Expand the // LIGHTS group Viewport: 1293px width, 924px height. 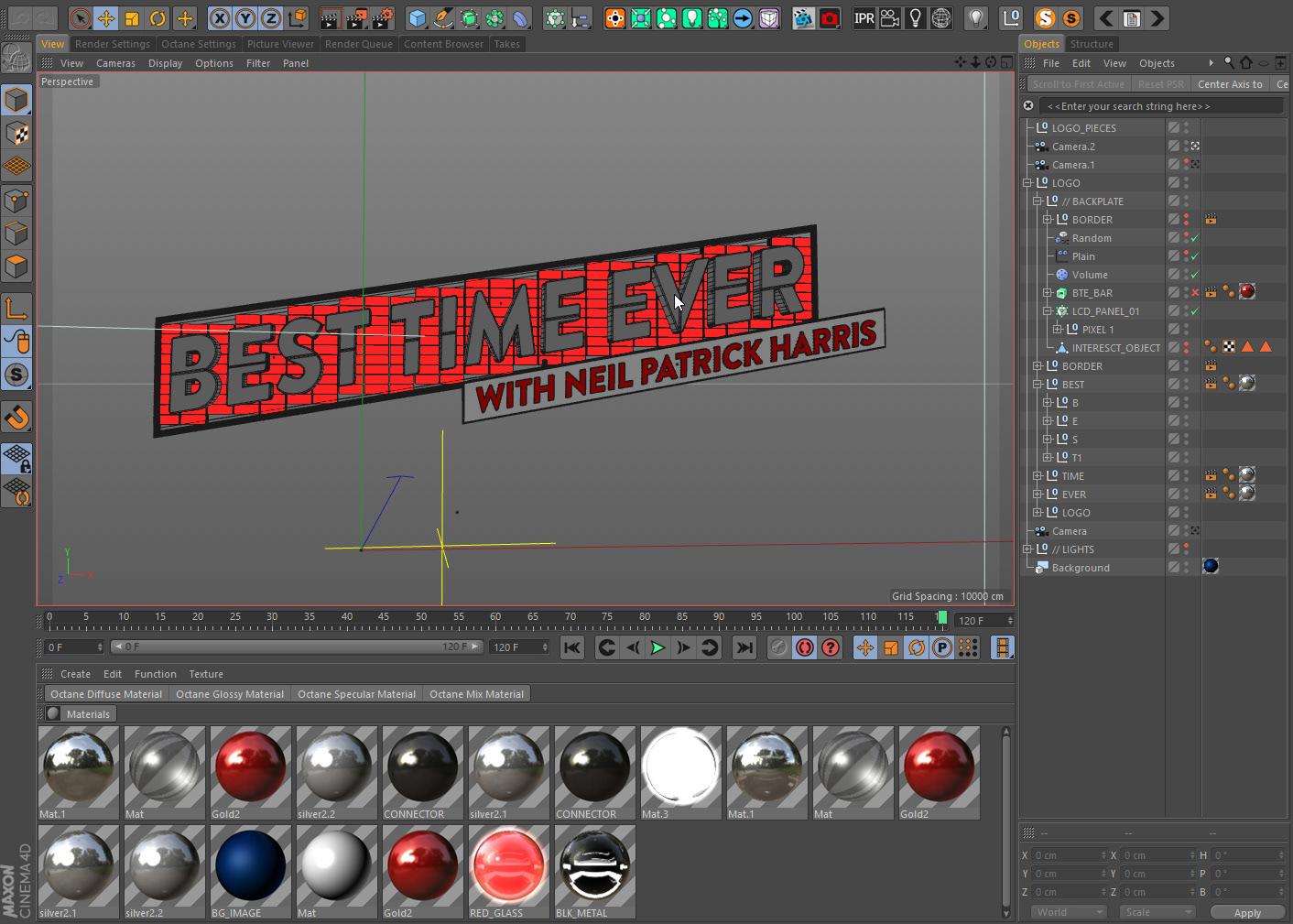tap(1027, 549)
